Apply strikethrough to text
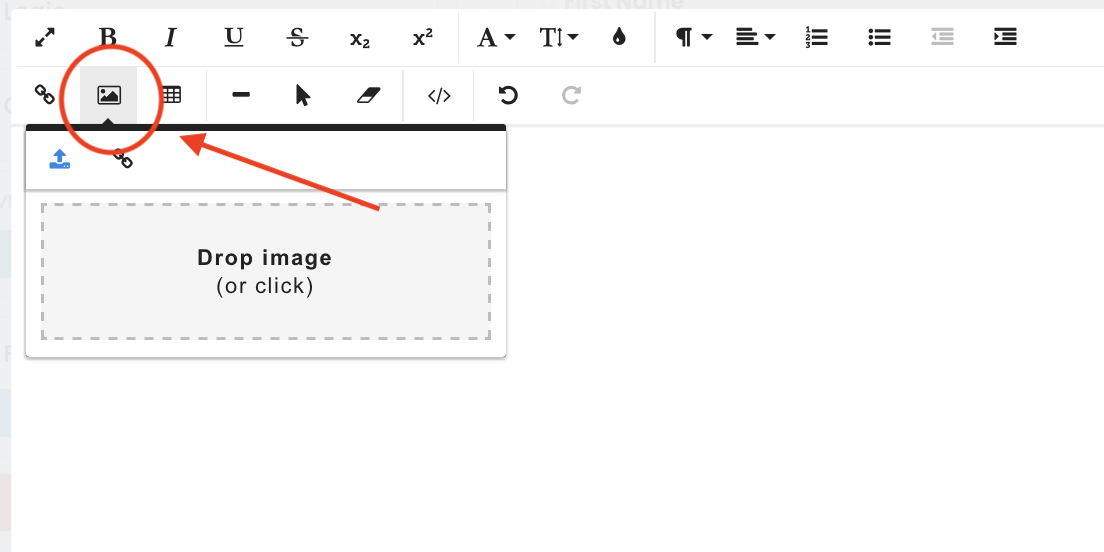 (x=297, y=38)
